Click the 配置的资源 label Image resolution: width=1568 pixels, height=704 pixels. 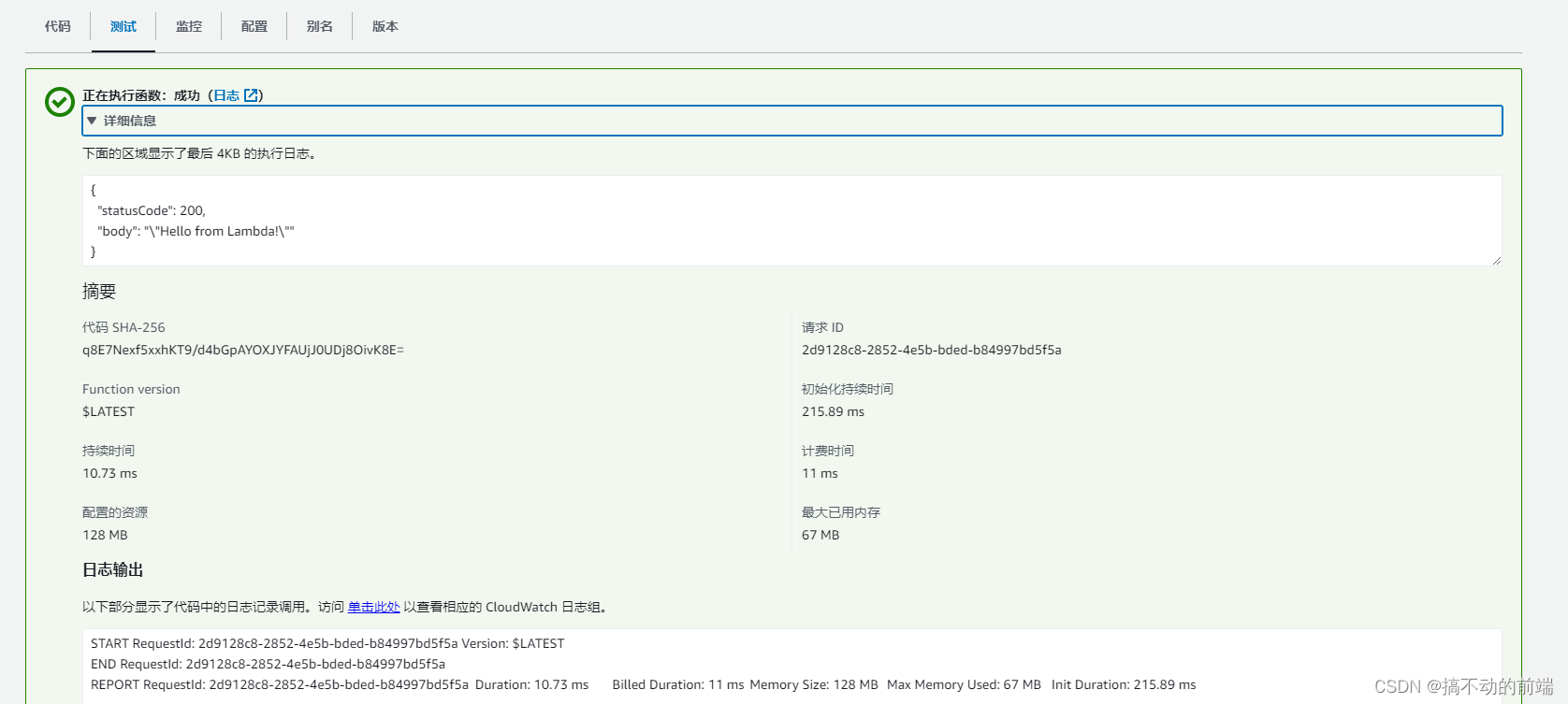point(115,512)
